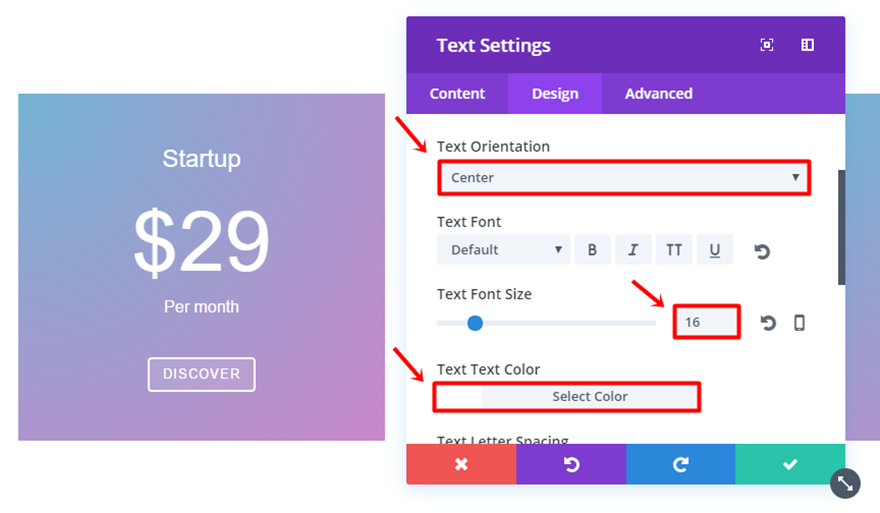Click the Text Font Size input field
Screen dimensions: 880x513
coord(706,323)
